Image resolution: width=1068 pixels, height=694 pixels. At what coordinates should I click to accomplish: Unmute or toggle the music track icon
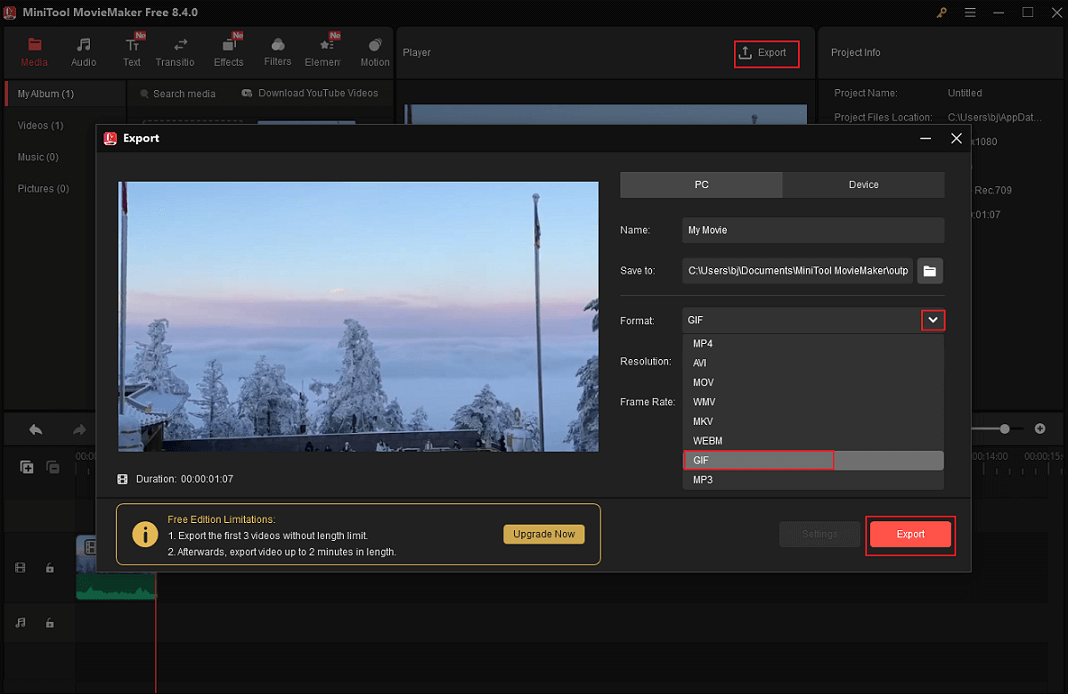coord(19,622)
